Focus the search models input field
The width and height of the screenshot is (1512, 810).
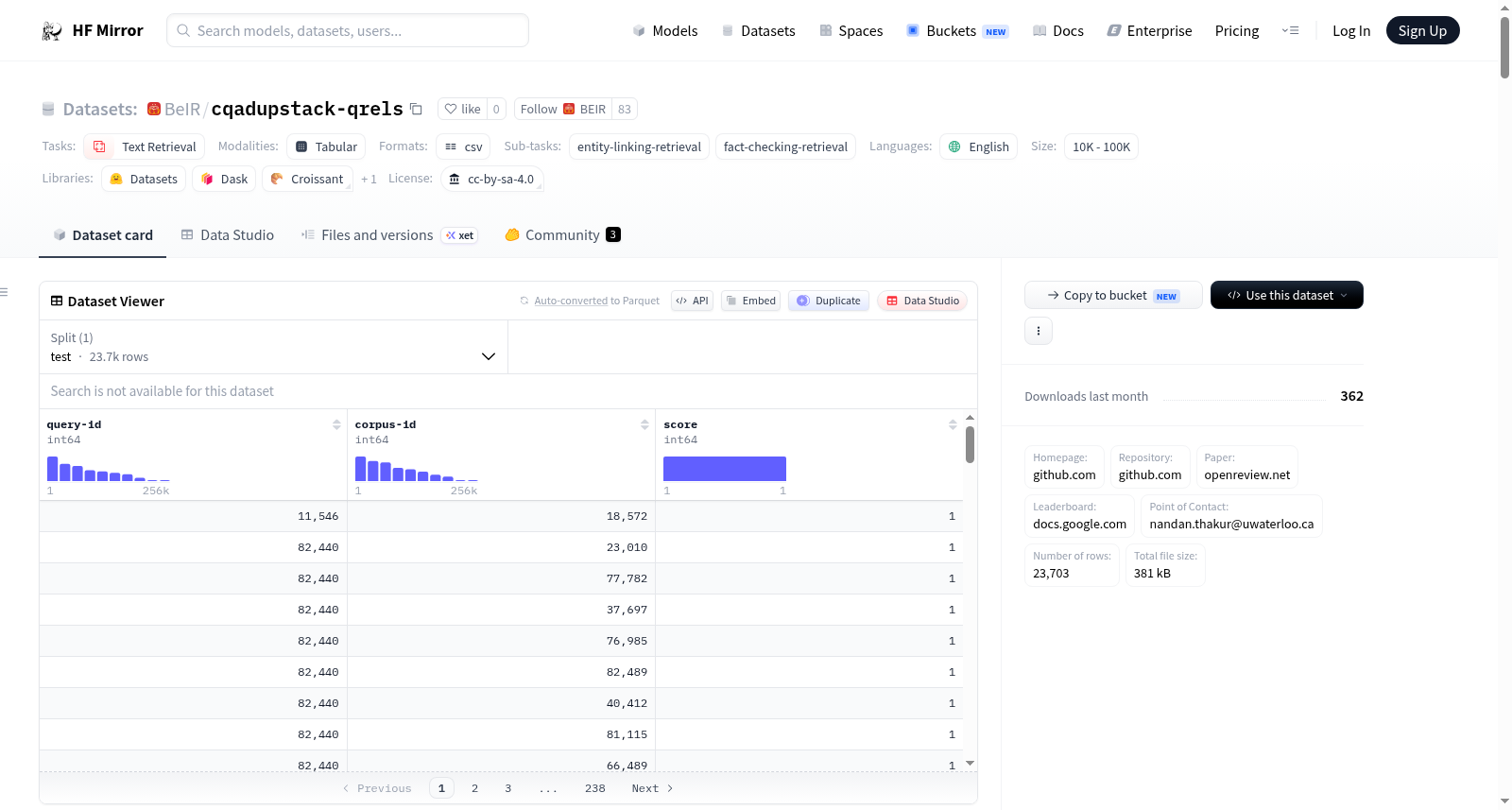348,30
